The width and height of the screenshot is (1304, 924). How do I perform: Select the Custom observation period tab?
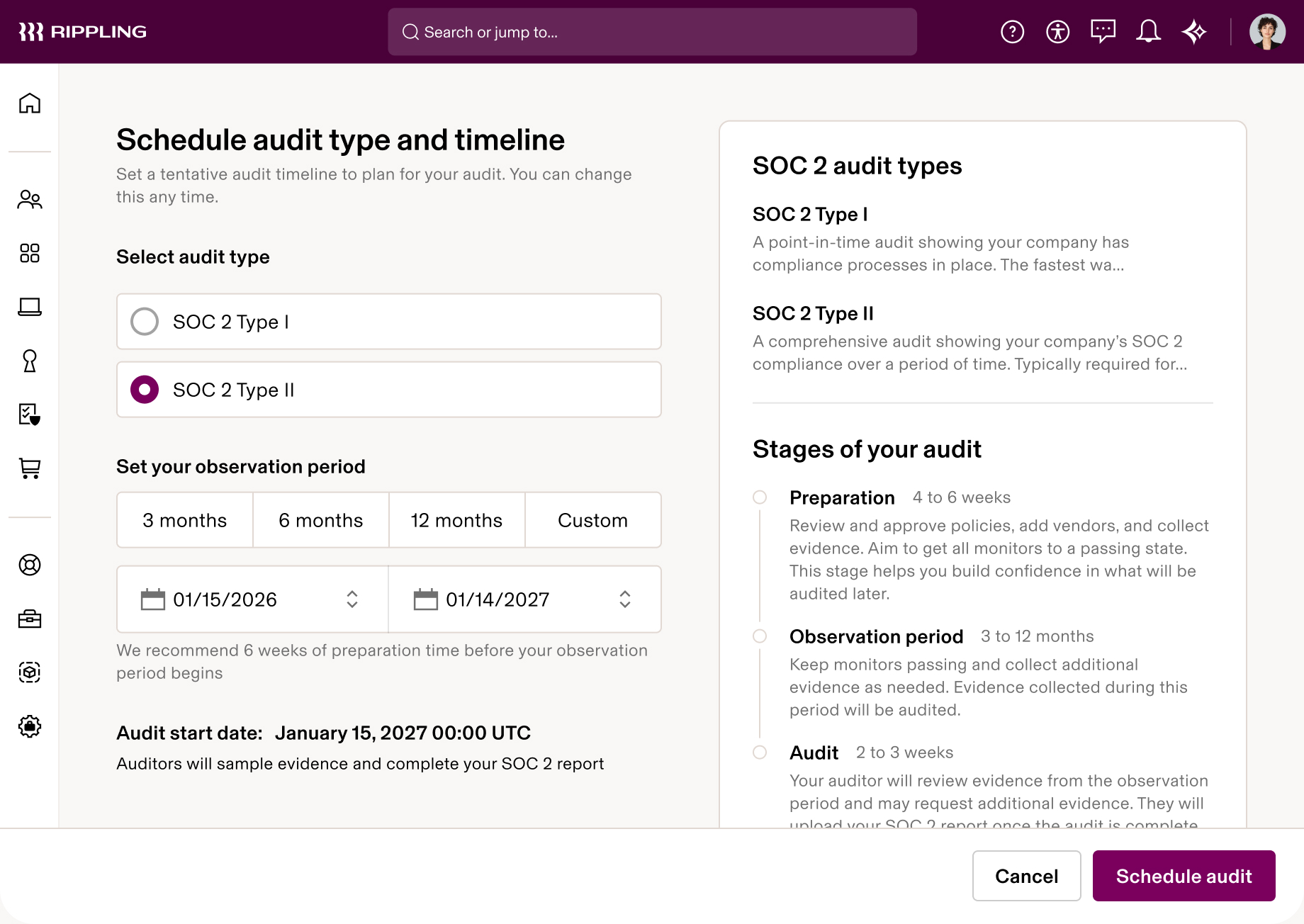click(592, 520)
